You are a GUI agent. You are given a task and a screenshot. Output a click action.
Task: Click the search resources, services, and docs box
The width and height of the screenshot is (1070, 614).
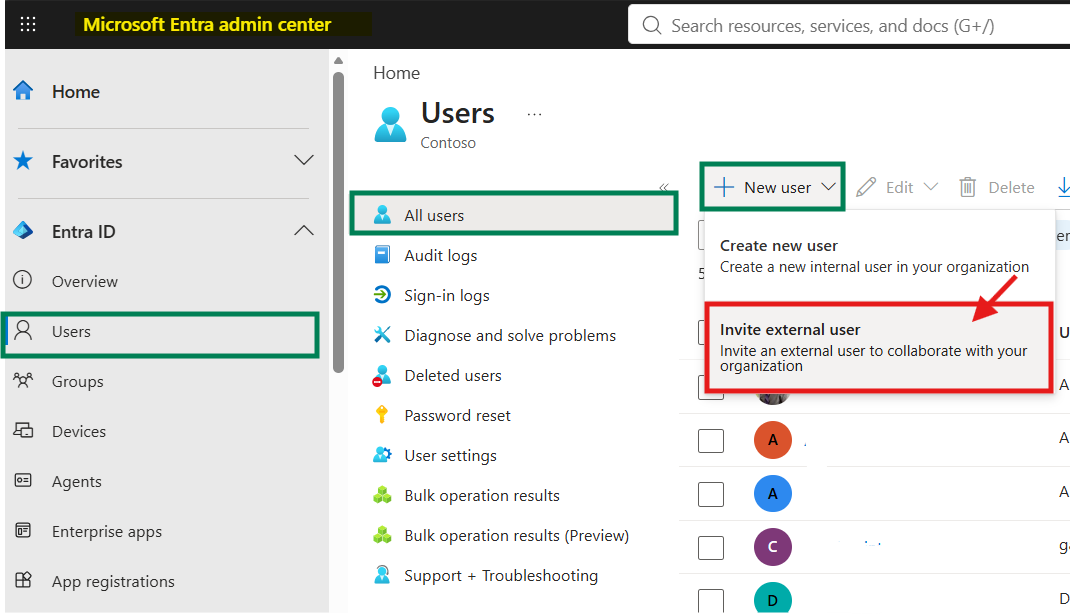[x=849, y=26]
